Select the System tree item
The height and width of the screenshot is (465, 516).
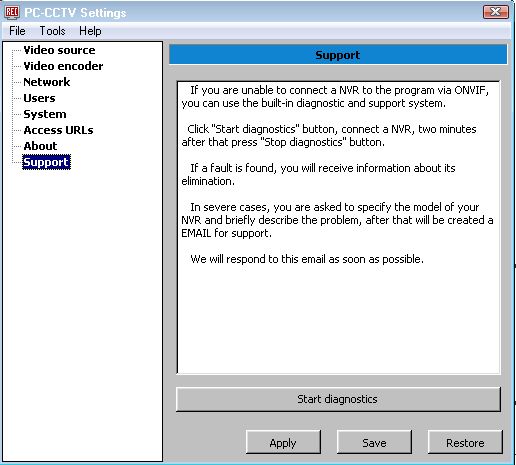click(45, 114)
